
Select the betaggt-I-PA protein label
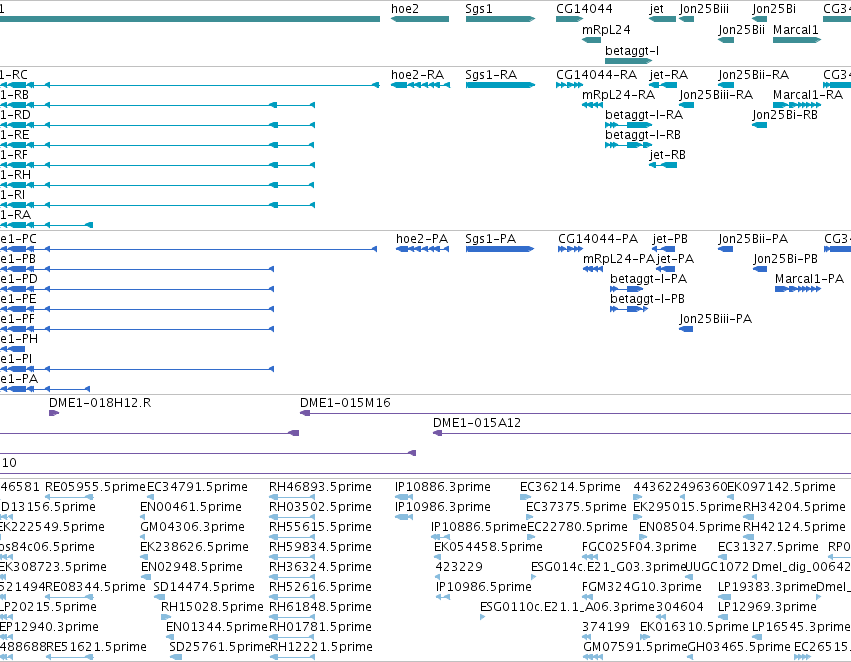click(649, 279)
